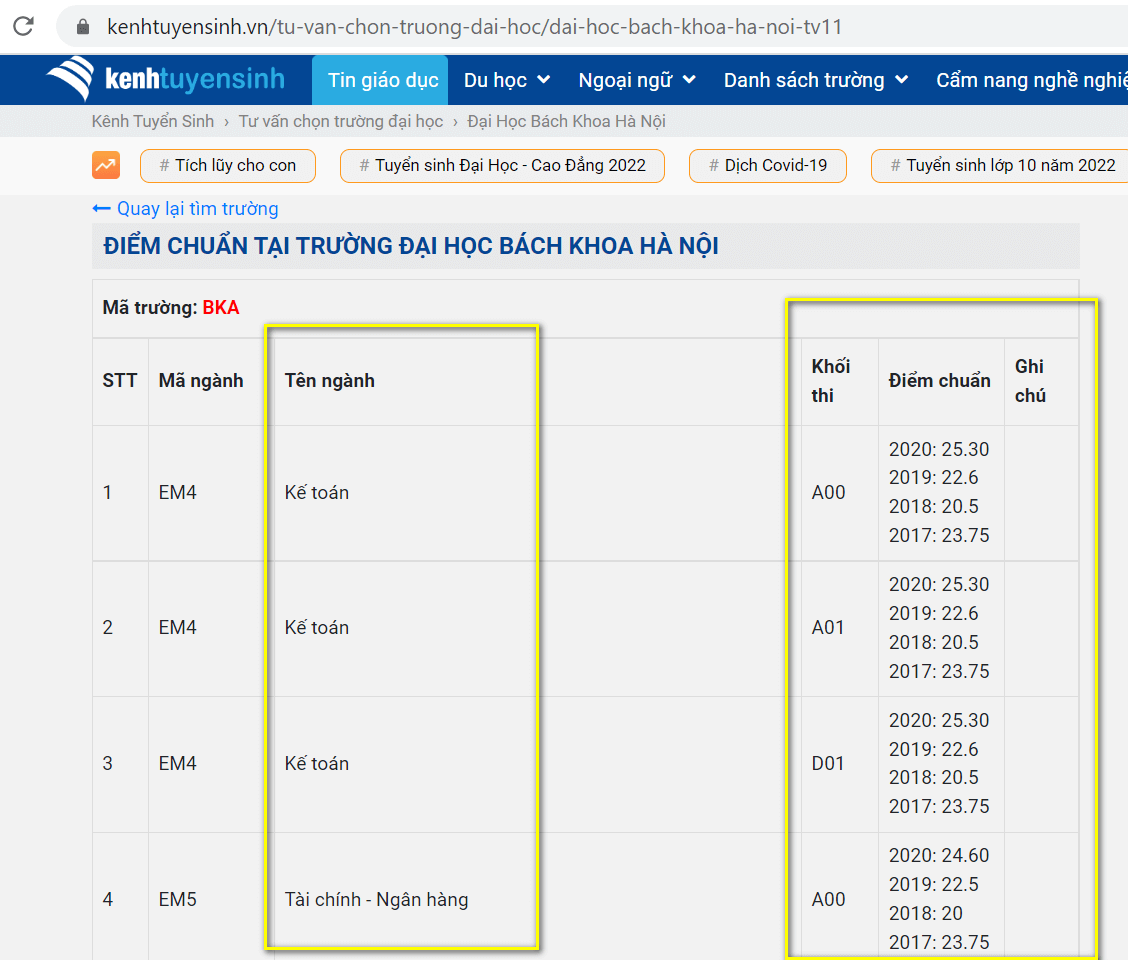
Task: Select Tuyển sinh Đại Học - Cao Đẳng 2022 tag
Action: coord(503,165)
